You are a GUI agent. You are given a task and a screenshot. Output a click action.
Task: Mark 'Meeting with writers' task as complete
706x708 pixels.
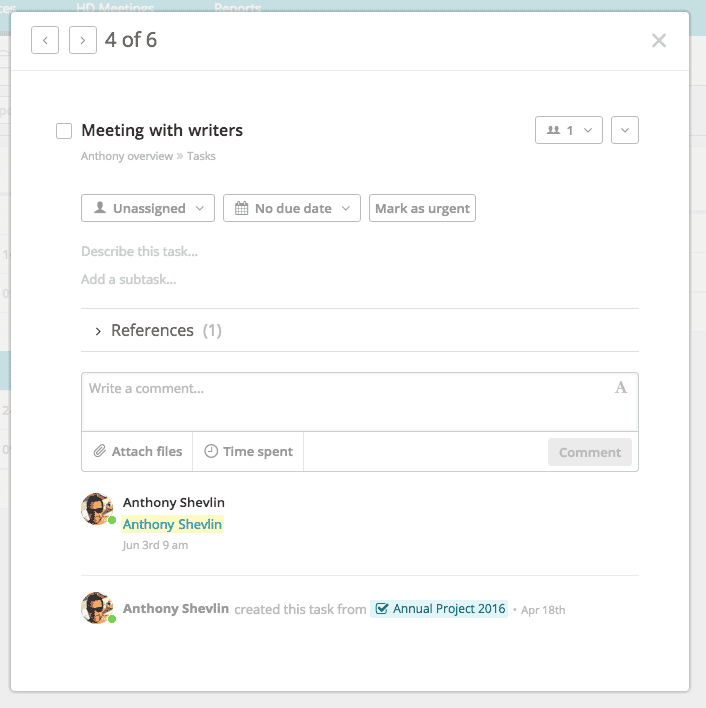[64, 131]
